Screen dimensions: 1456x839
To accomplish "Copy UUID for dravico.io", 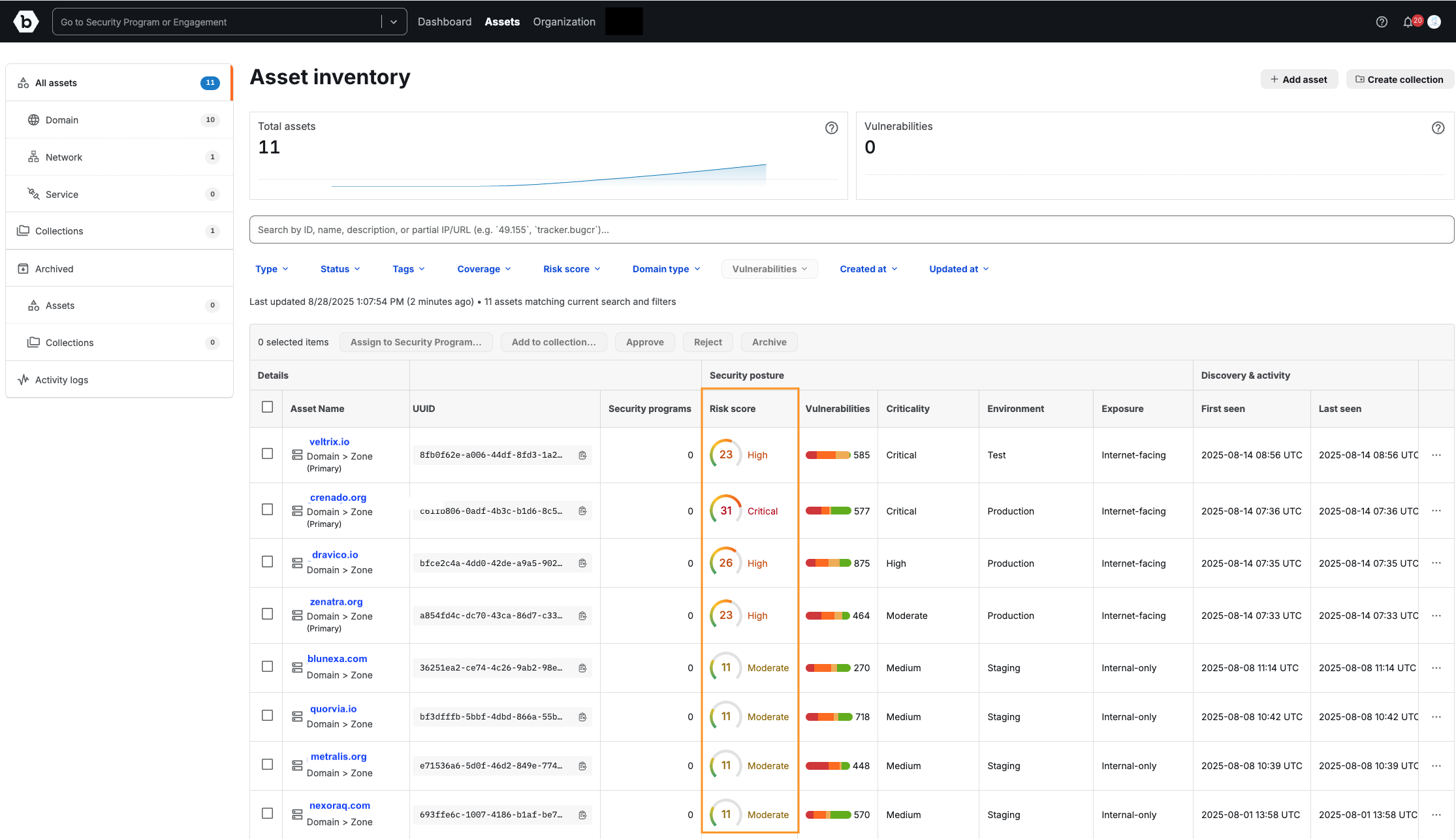I will pos(582,563).
